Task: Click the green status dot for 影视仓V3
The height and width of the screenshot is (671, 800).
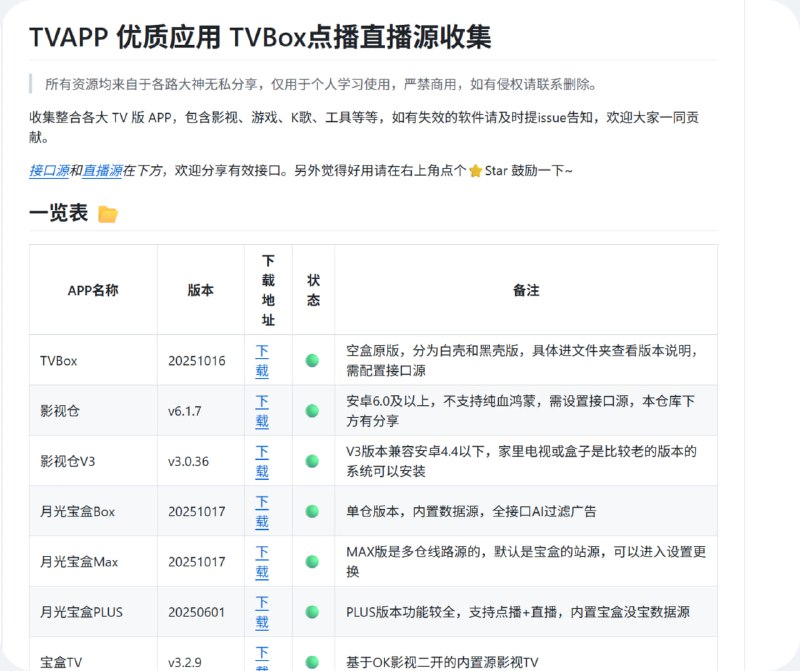Action: point(312,461)
